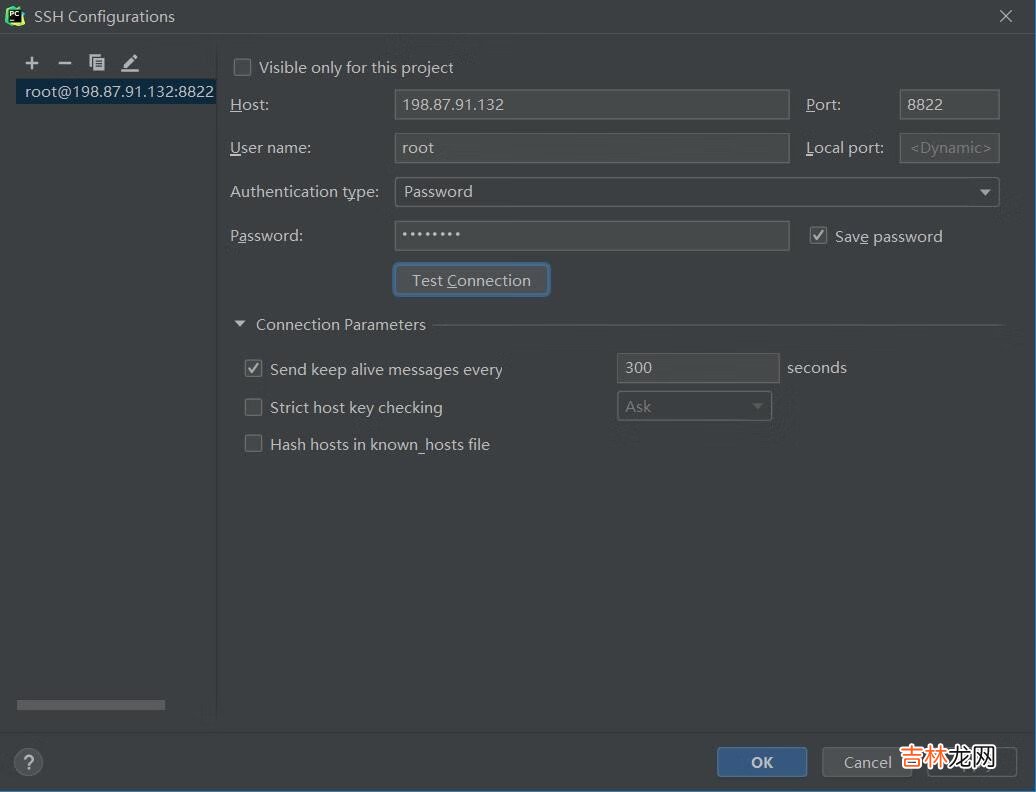This screenshot has width=1036, height=792.
Task: Open help with the question mark icon
Action: tap(29, 762)
